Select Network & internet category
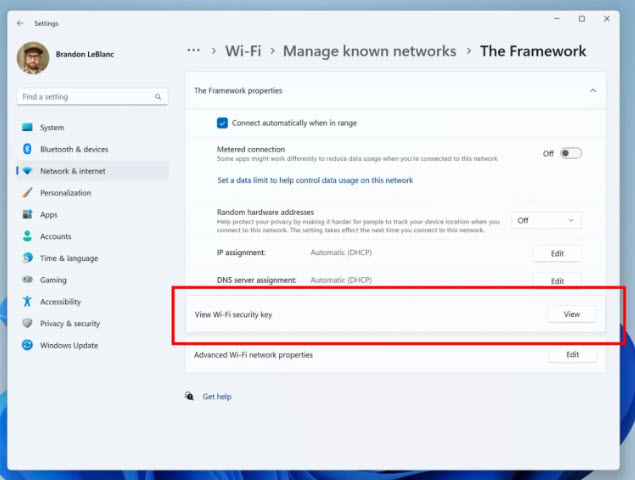This screenshot has width=635, height=480. click(92, 171)
